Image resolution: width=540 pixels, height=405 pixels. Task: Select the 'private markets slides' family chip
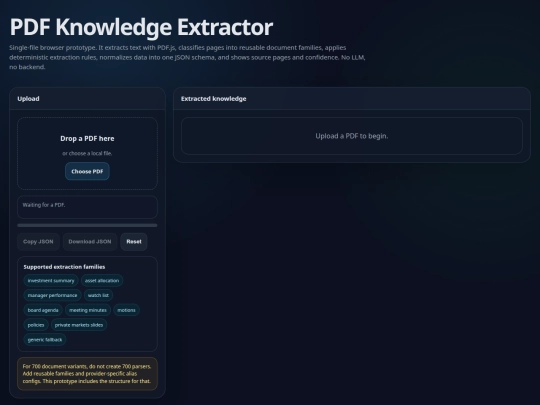coord(79,325)
